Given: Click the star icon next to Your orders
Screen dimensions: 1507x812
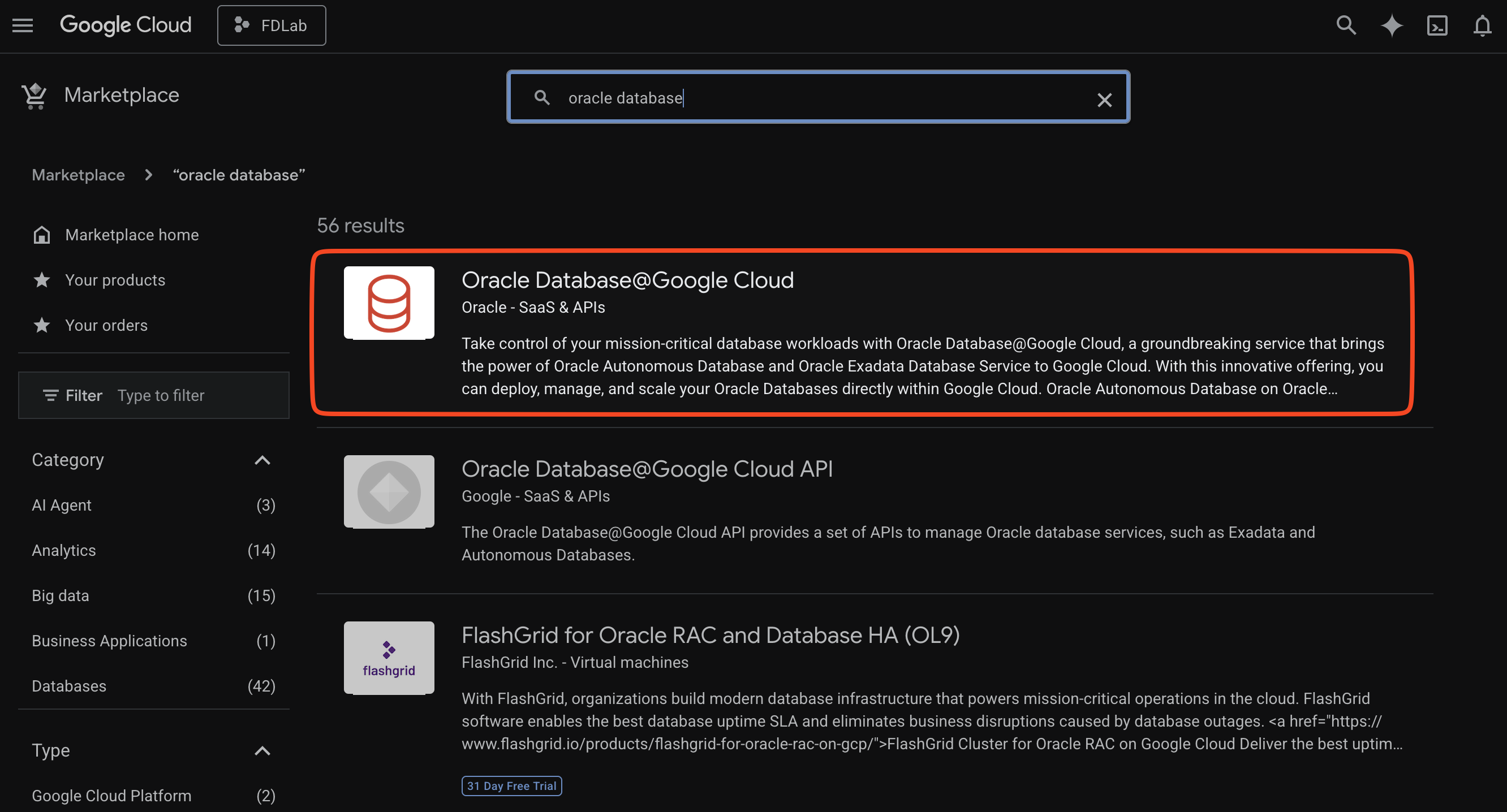Looking at the screenshot, I should tap(41, 325).
